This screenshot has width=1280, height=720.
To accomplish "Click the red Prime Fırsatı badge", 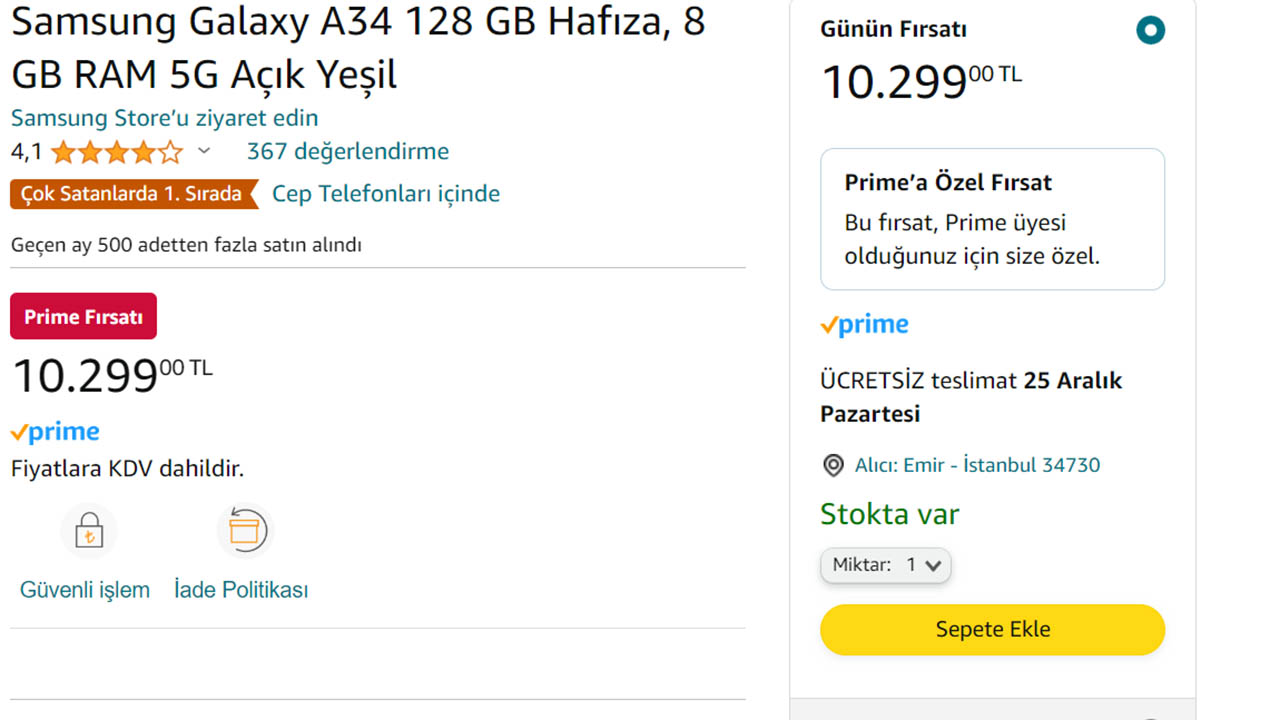I will click(83, 316).
